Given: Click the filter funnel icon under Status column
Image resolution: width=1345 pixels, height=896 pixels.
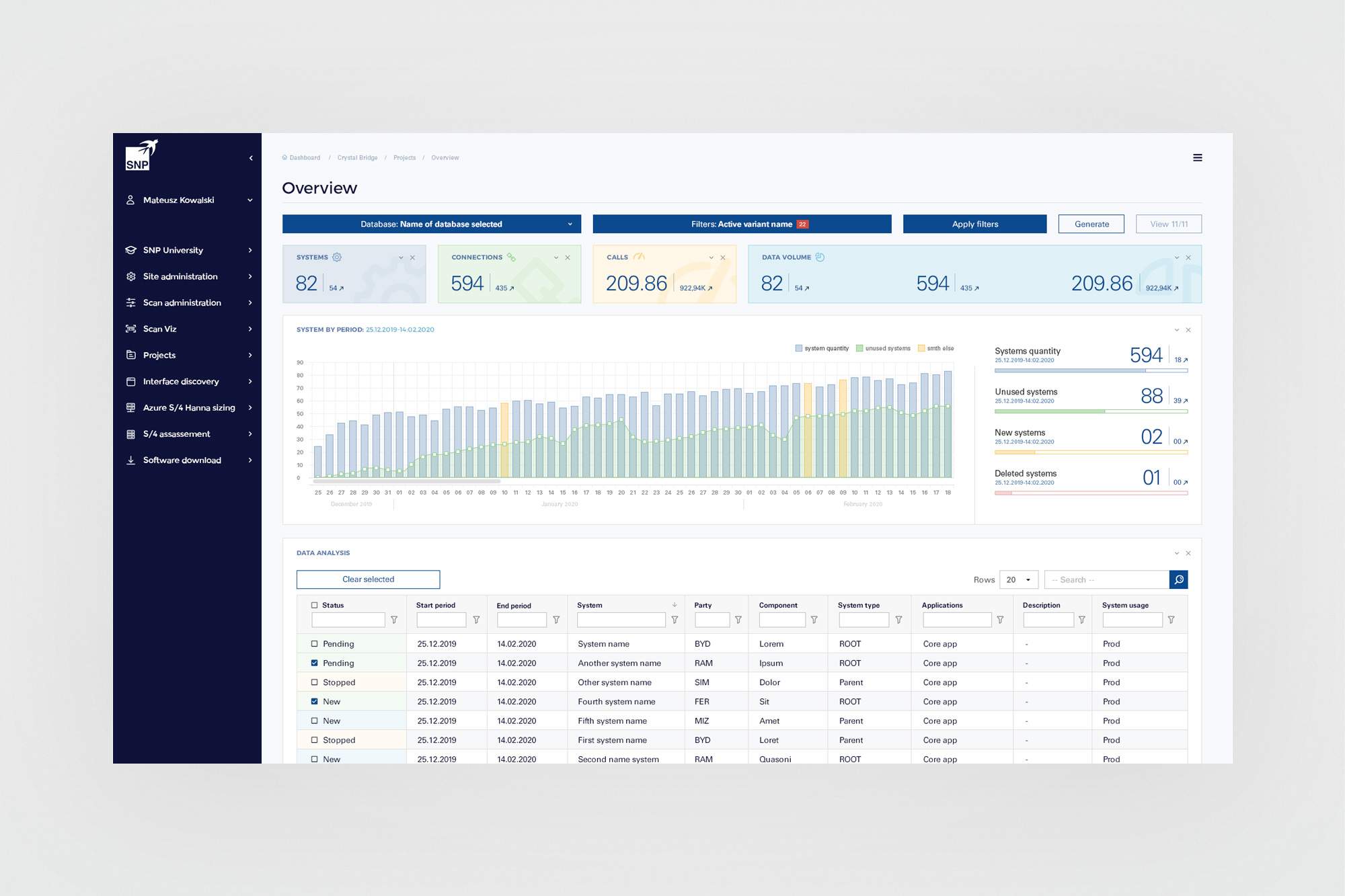Looking at the screenshot, I should [394, 620].
